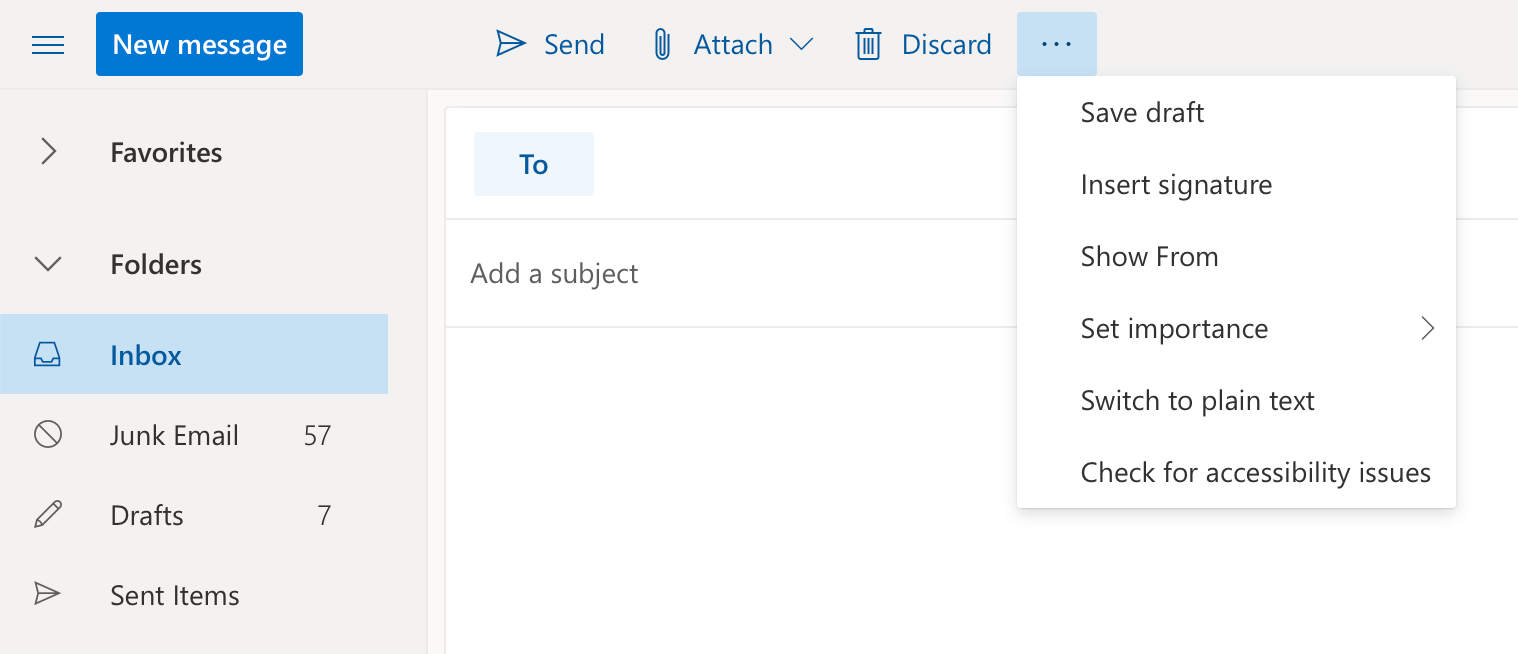Select Show From in the menu
The image size is (1518, 654).
click(1149, 257)
